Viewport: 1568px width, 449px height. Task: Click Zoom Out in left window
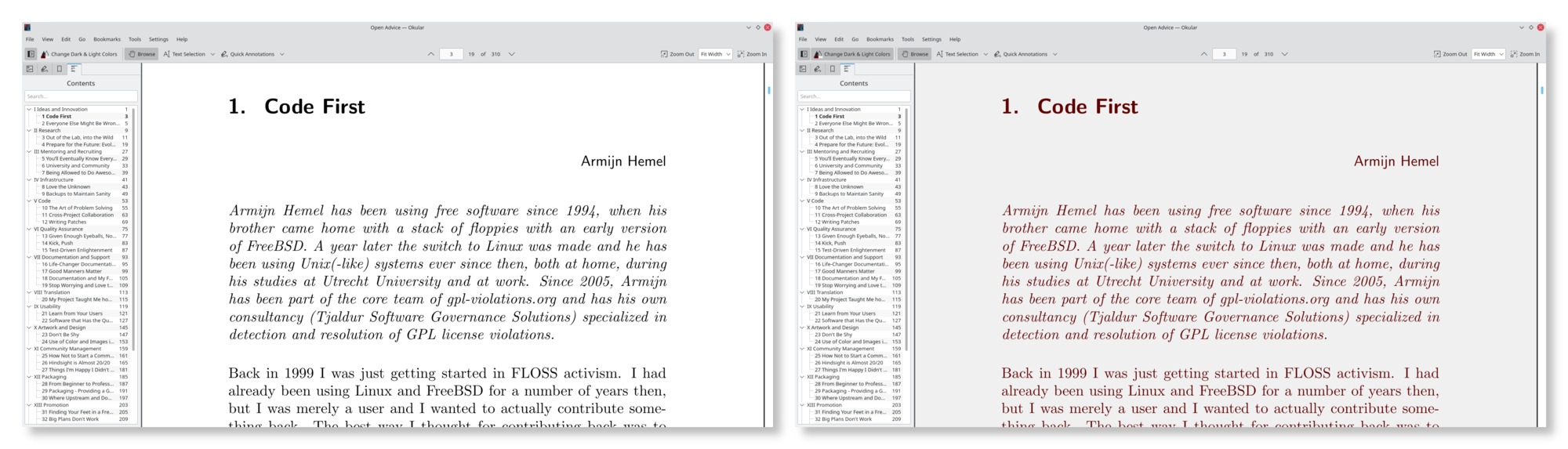(677, 54)
